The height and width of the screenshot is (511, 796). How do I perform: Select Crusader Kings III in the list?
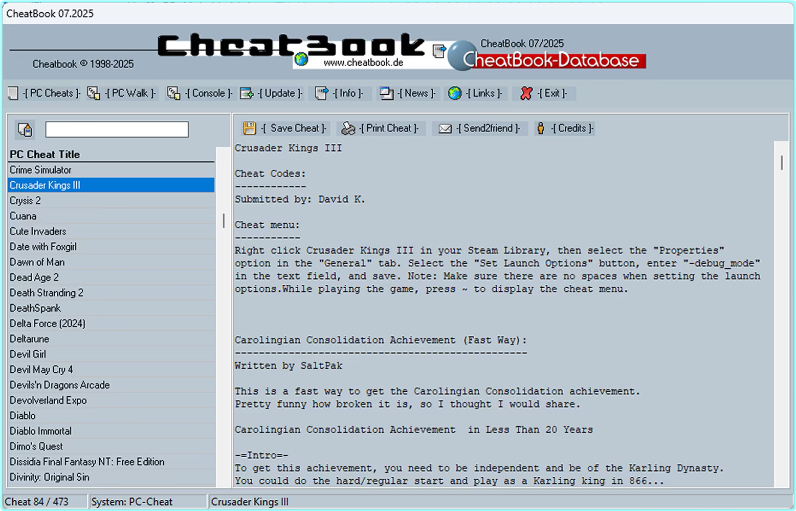tap(112, 185)
